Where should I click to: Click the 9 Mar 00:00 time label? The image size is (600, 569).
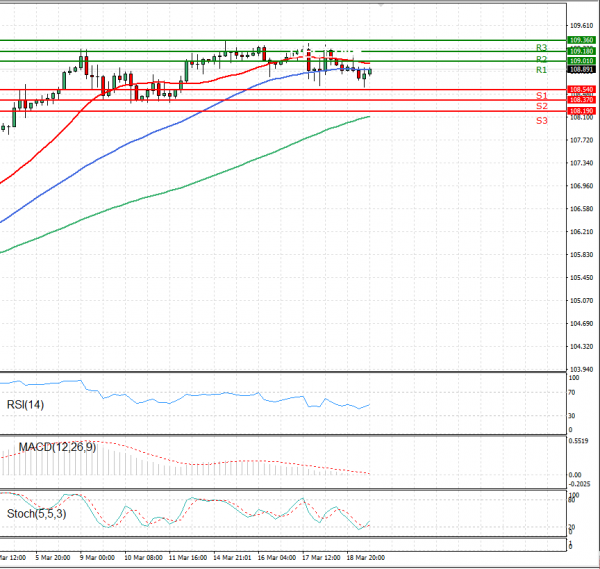pyautogui.click(x=97, y=558)
